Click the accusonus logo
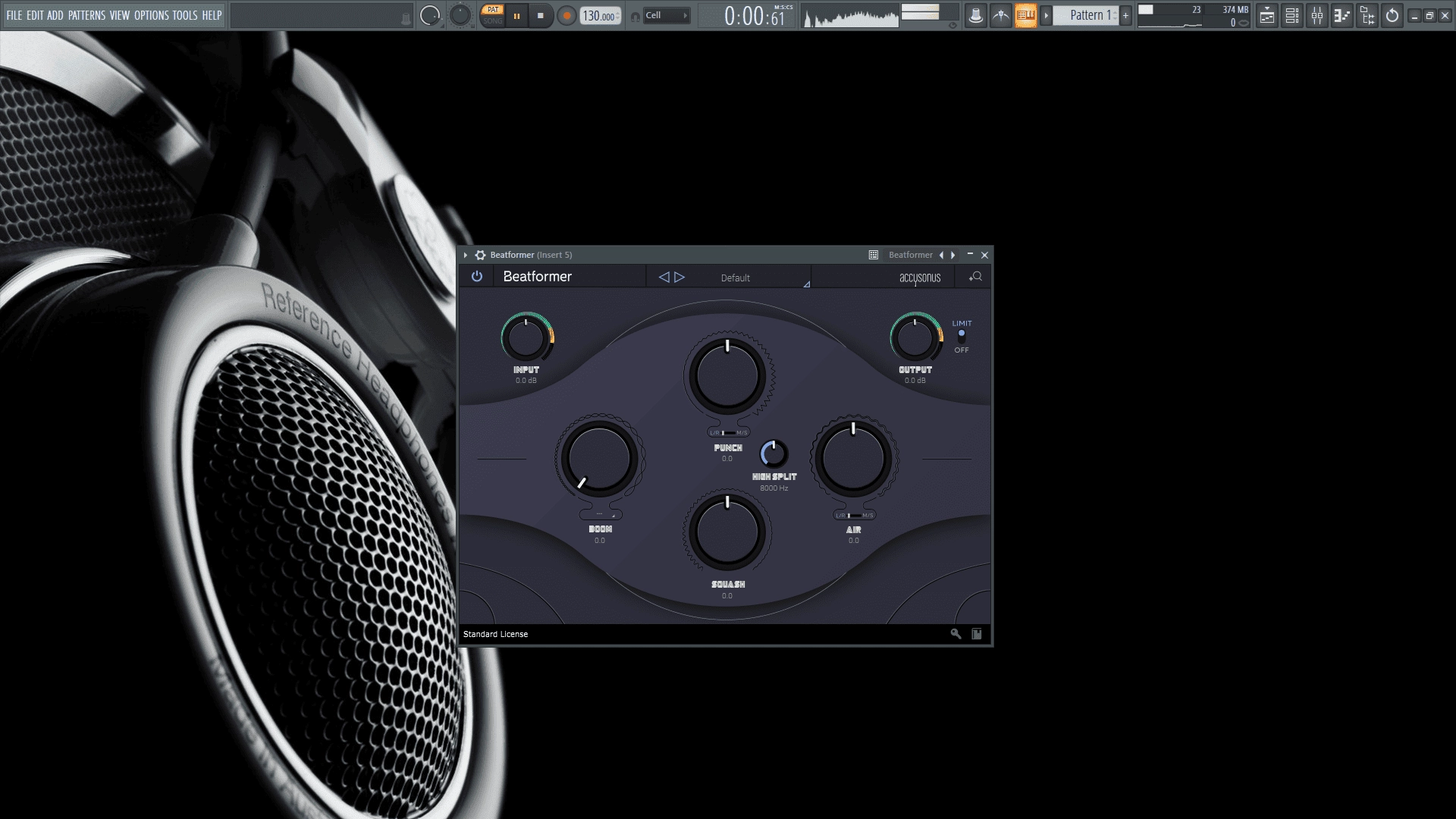The image size is (1456, 819). click(920, 278)
